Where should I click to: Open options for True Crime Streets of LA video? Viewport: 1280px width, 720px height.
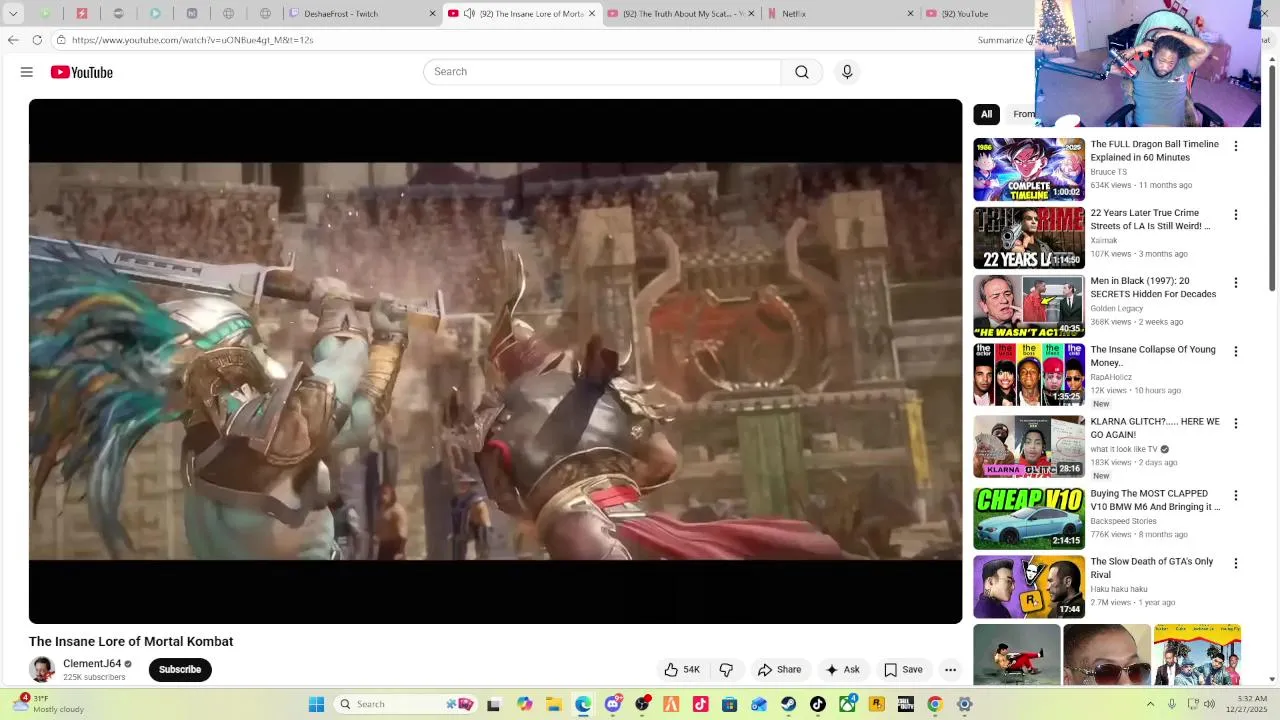(x=1236, y=215)
